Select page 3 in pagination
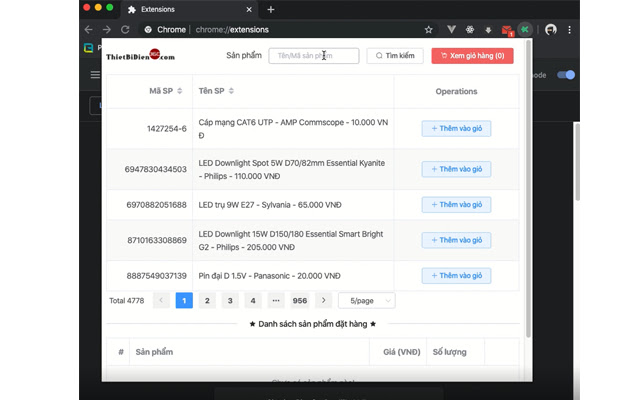 click(x=230, y=300)
